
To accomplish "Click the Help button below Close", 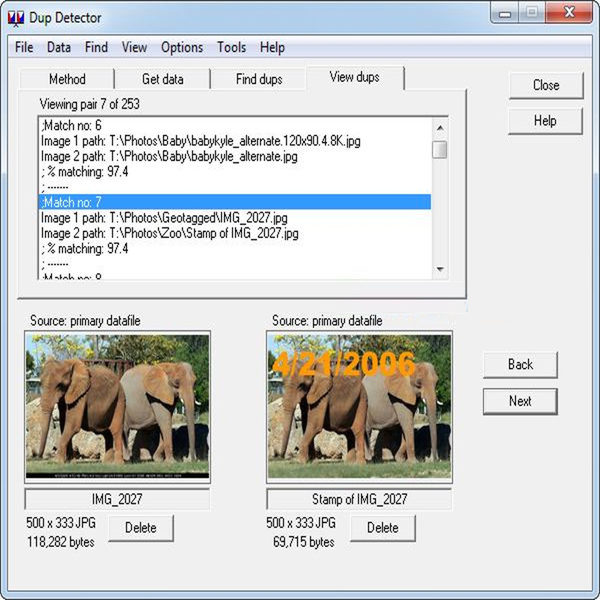I will coord(545,121).
